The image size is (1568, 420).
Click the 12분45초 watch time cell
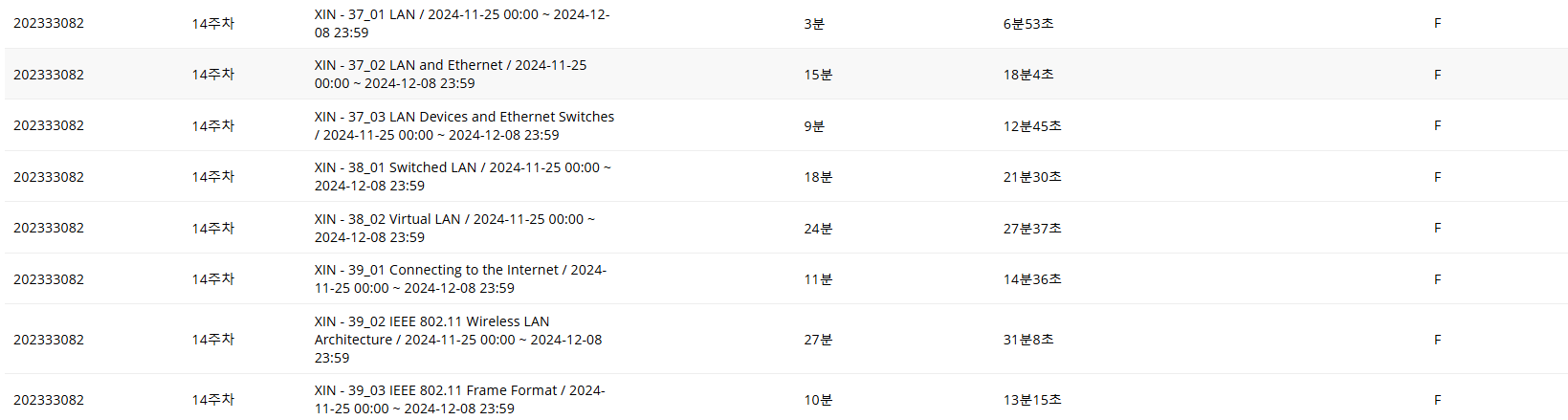(x=1032, y=126)
